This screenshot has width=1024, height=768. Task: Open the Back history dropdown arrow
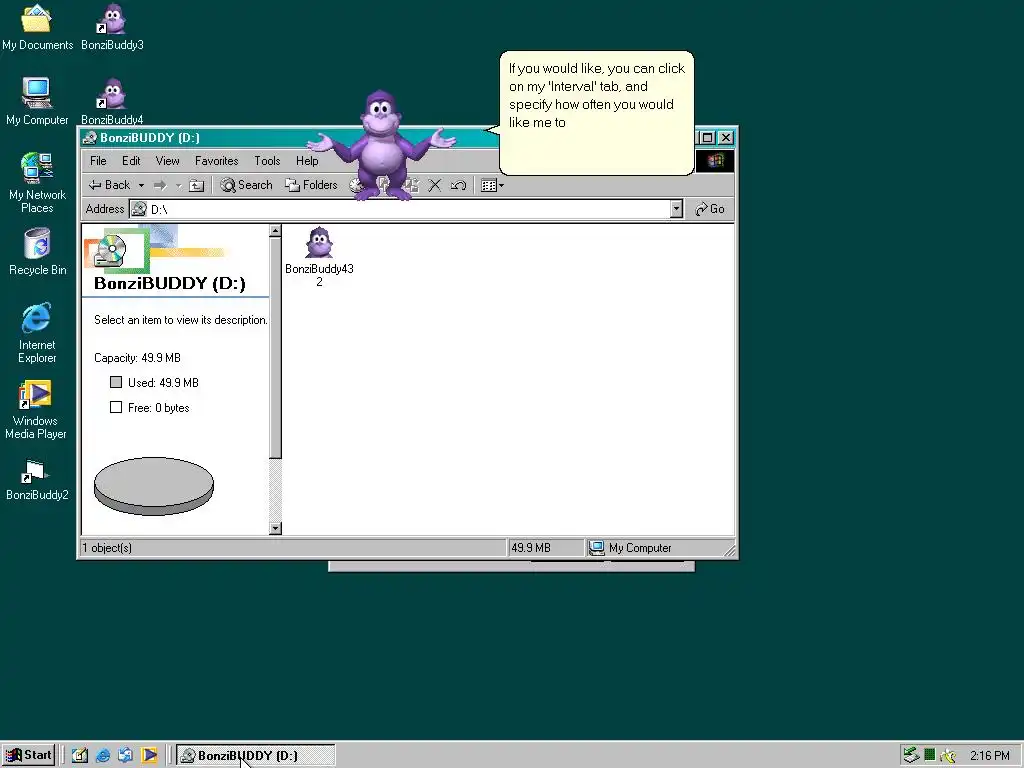[x=141, y=185]
